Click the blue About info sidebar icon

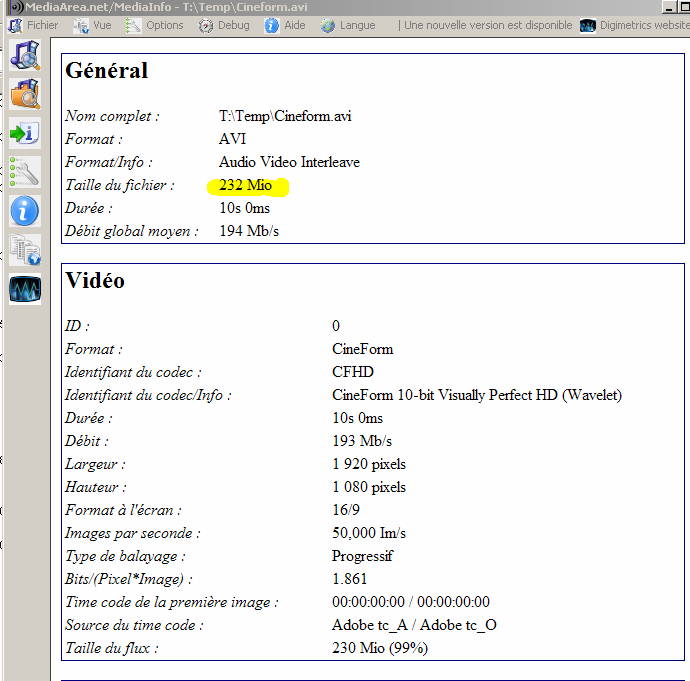pos(25,211)
